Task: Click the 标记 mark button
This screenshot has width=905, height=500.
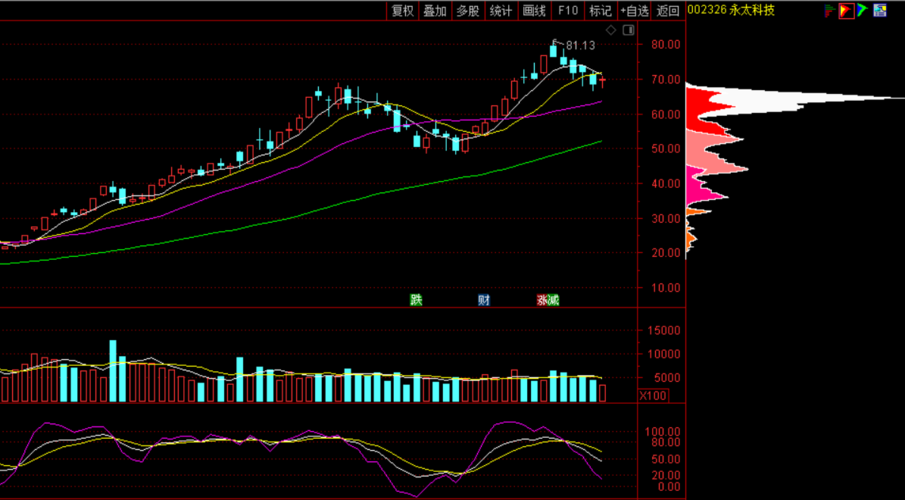Action: [600, 10]
